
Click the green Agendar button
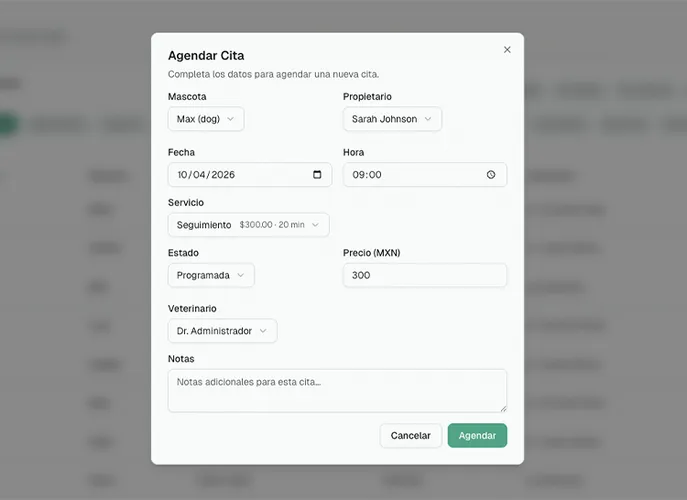tap(477, 436)
